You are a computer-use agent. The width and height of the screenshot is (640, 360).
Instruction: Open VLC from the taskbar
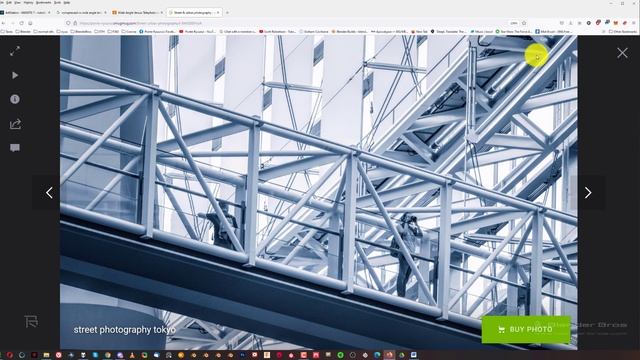(x=132, y=355)
